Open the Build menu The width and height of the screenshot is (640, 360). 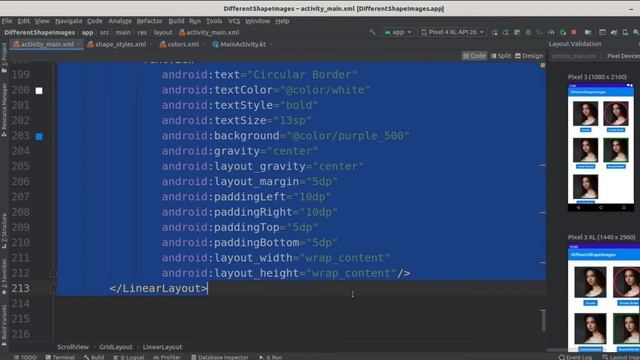click(x=176, y=21)
